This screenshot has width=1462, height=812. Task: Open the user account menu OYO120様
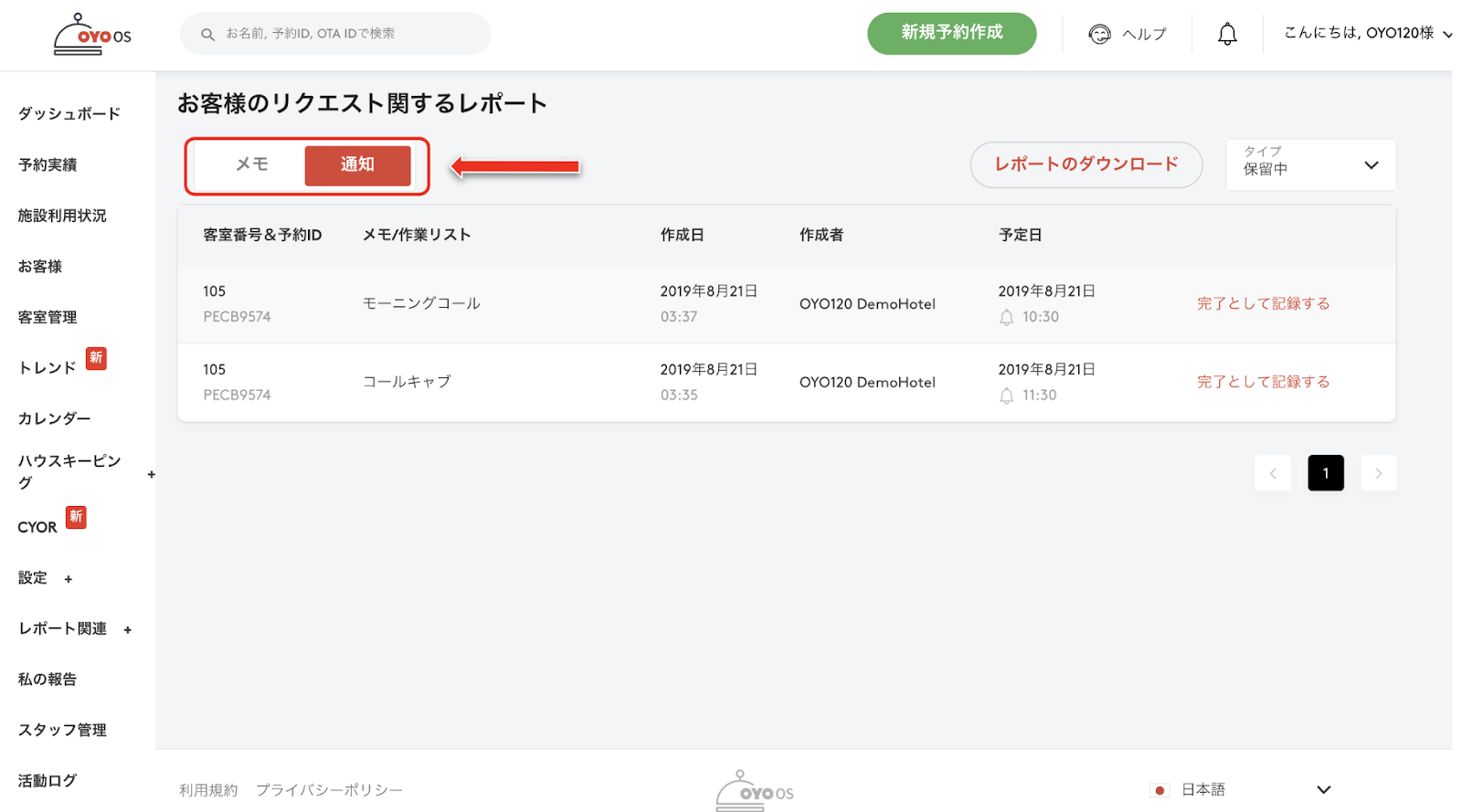coord(1368,34)
